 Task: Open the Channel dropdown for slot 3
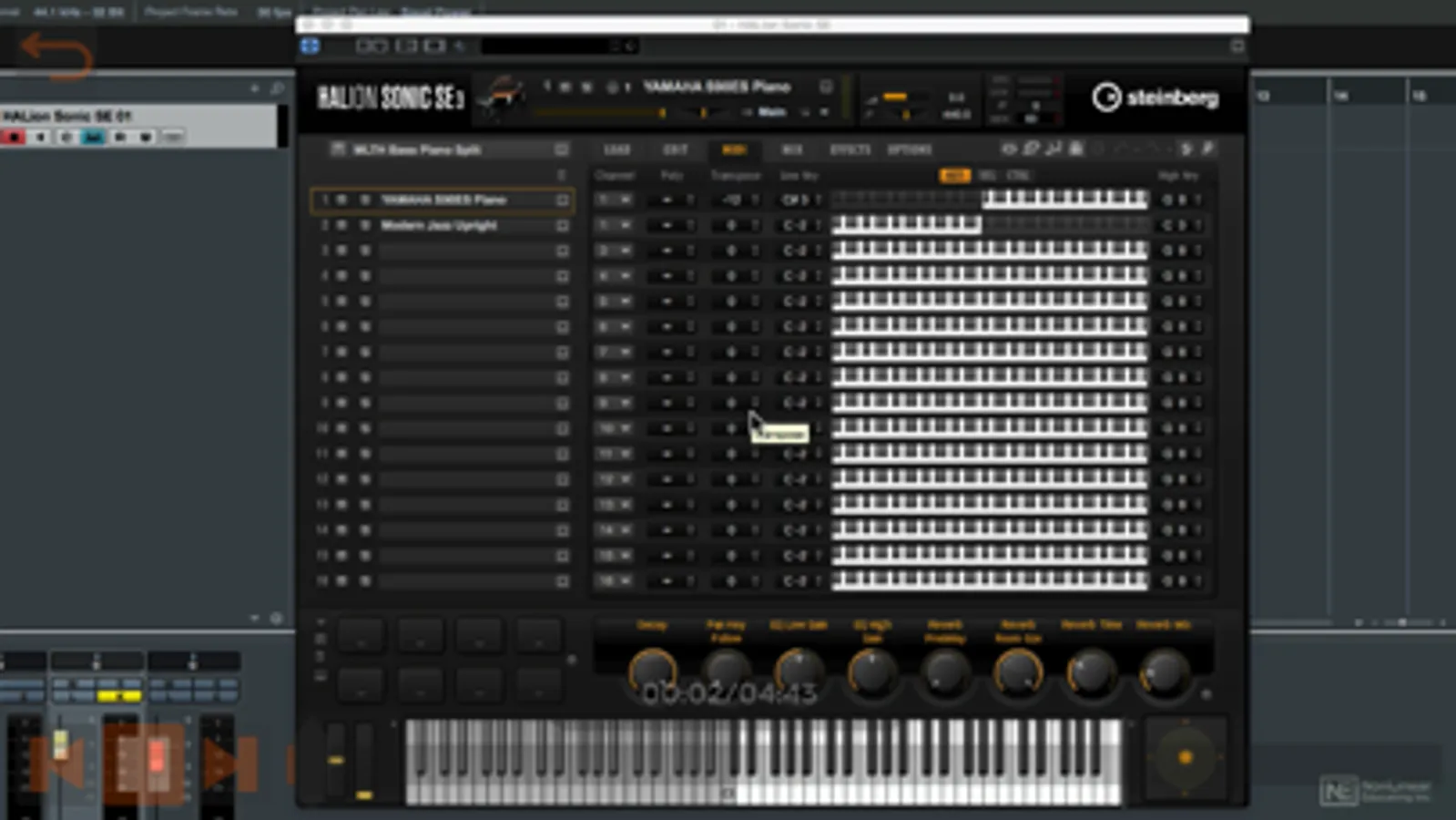click(x=615, y=251)
